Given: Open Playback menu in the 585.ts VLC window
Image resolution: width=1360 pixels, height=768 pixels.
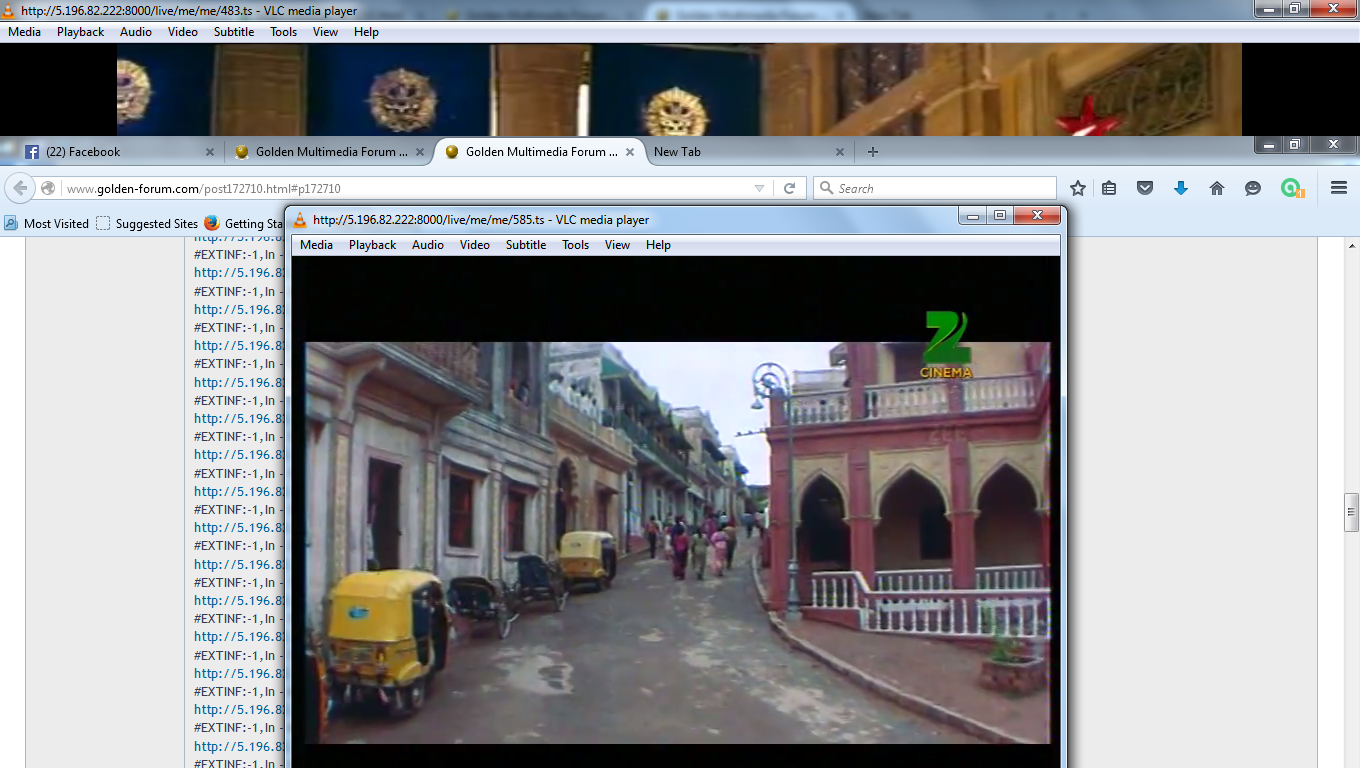Looking at the screenshot, I should (372, 245).
